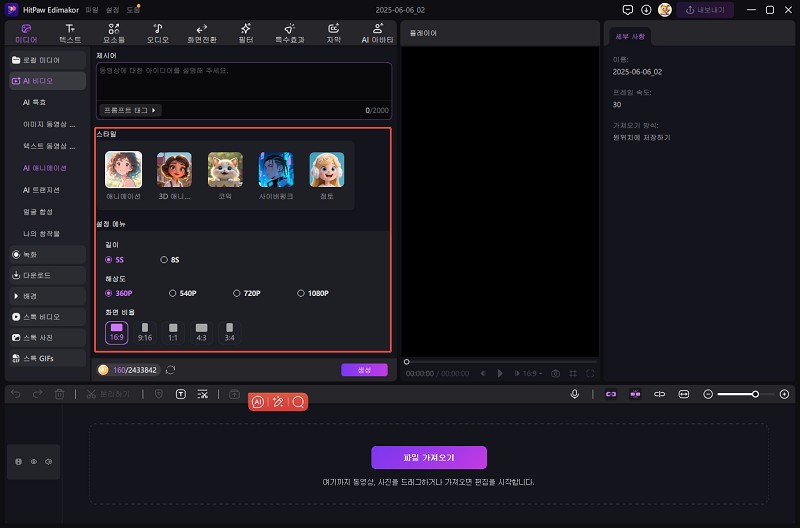Click the zoom-out minus icon on timeline
The image size is (800, 528).
708,394
